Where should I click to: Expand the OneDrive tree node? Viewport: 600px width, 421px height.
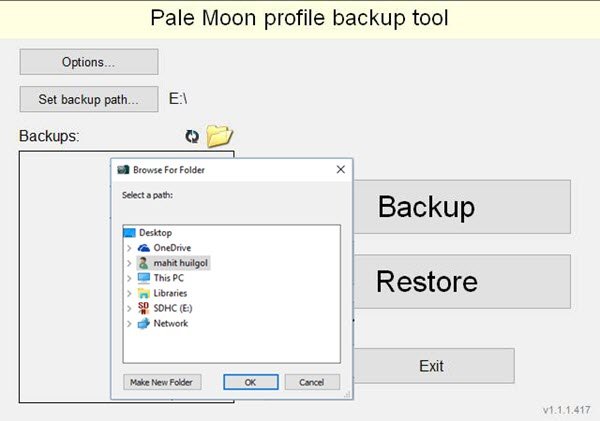[x=129, y=248]
